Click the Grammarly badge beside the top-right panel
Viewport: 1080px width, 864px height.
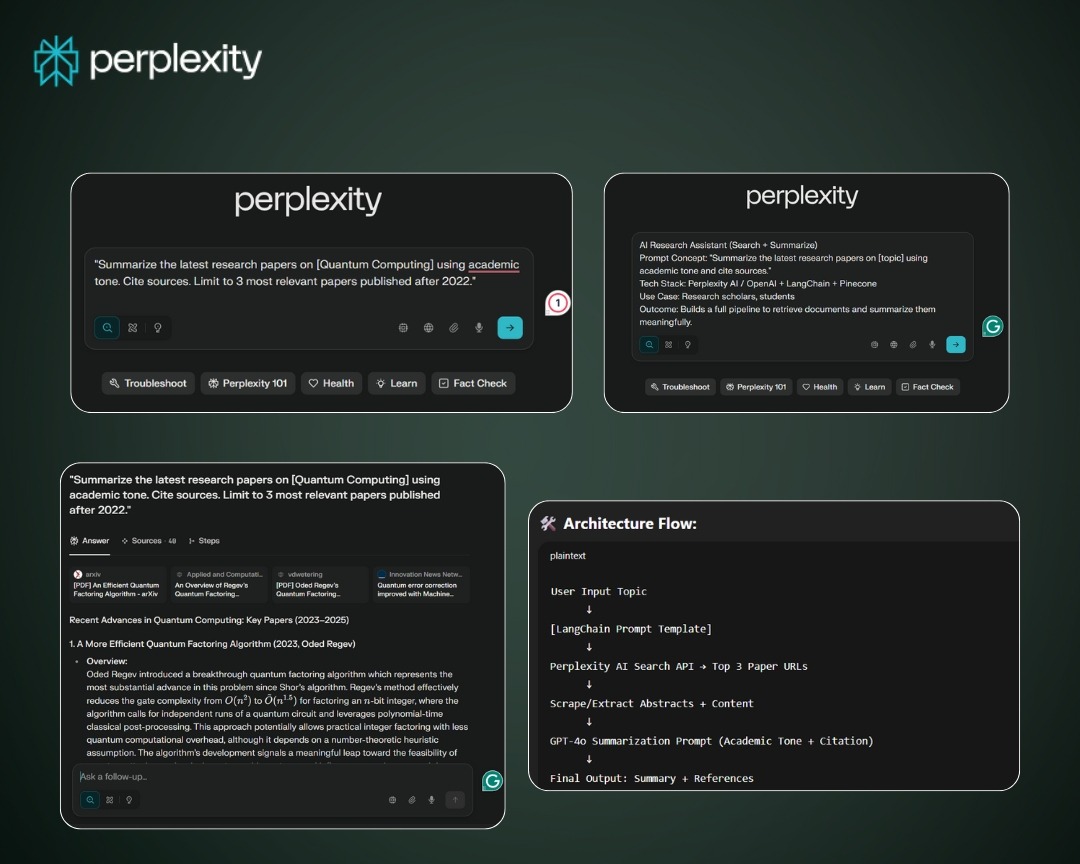992,326
